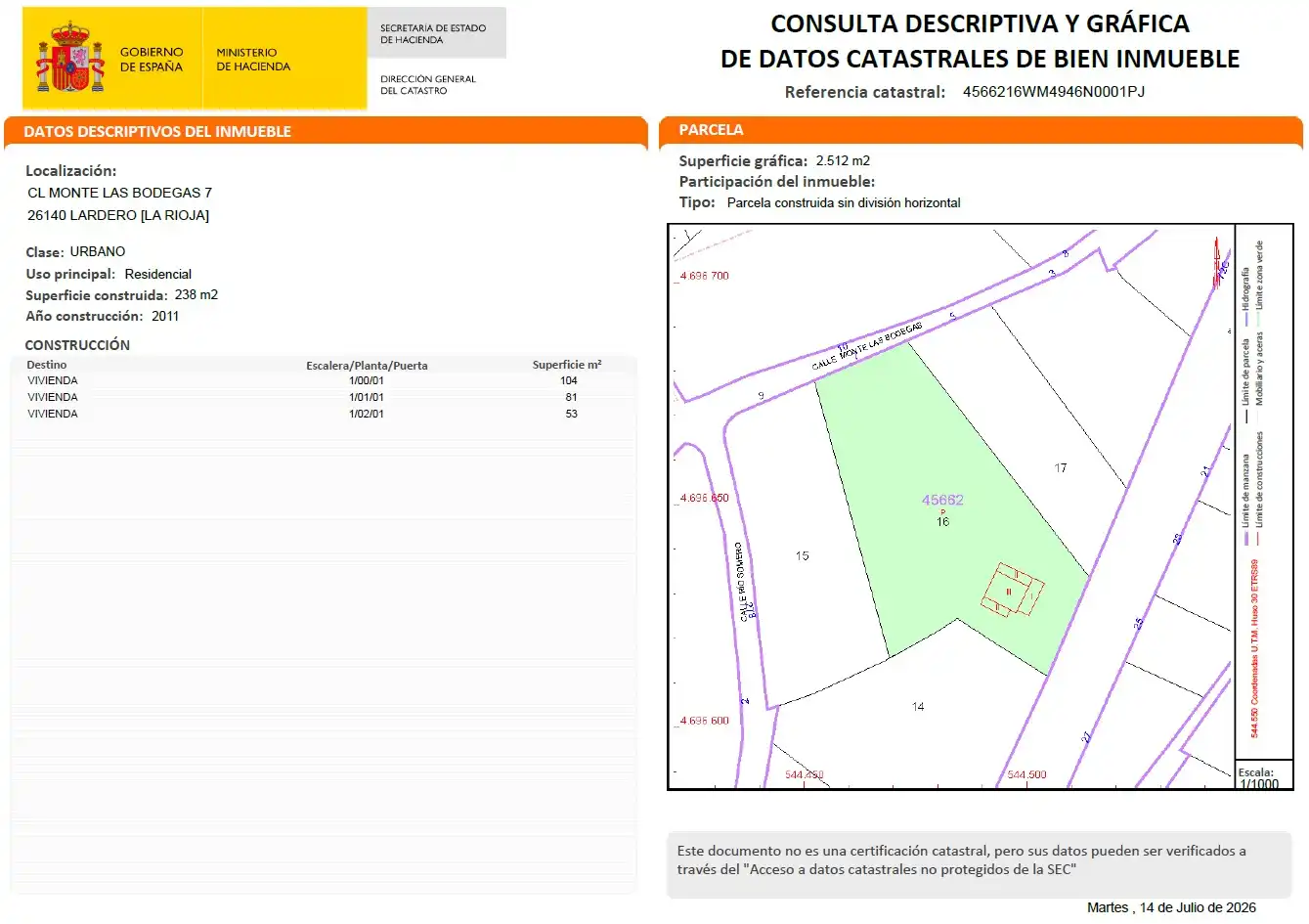Click the north arrow symbol on the map
The height and width of the screenshot is (924, 1309).
click(x=1219, y=261)
